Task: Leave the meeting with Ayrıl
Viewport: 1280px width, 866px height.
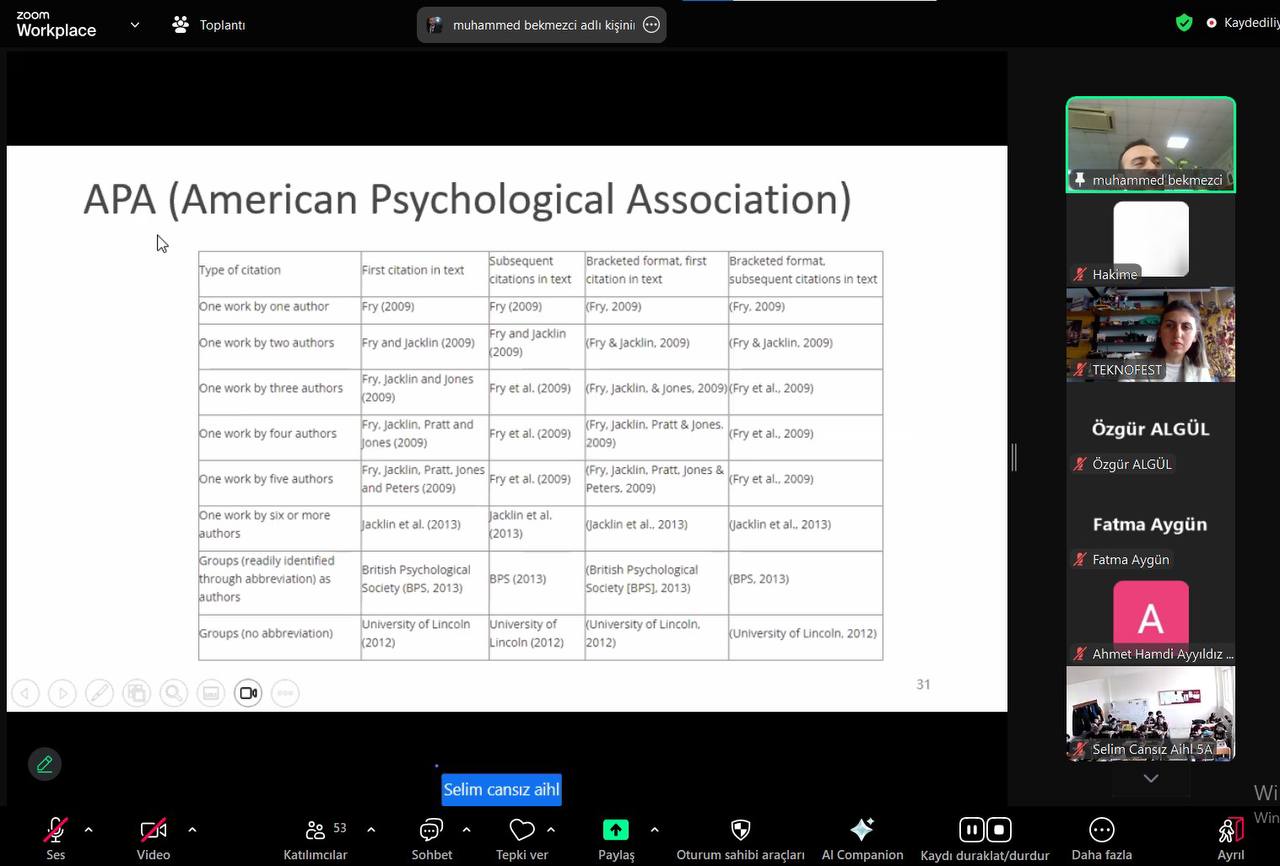Action: tap(1230, 830)
